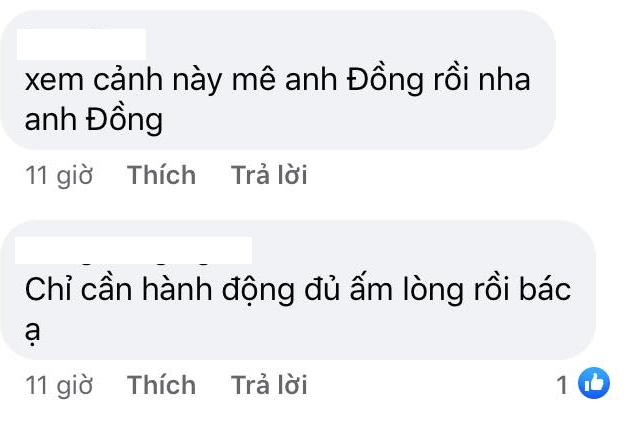Reply to the "xem cảnh này" comment
Viewport: 634px width, 429px height.
[x=269, y=176]
